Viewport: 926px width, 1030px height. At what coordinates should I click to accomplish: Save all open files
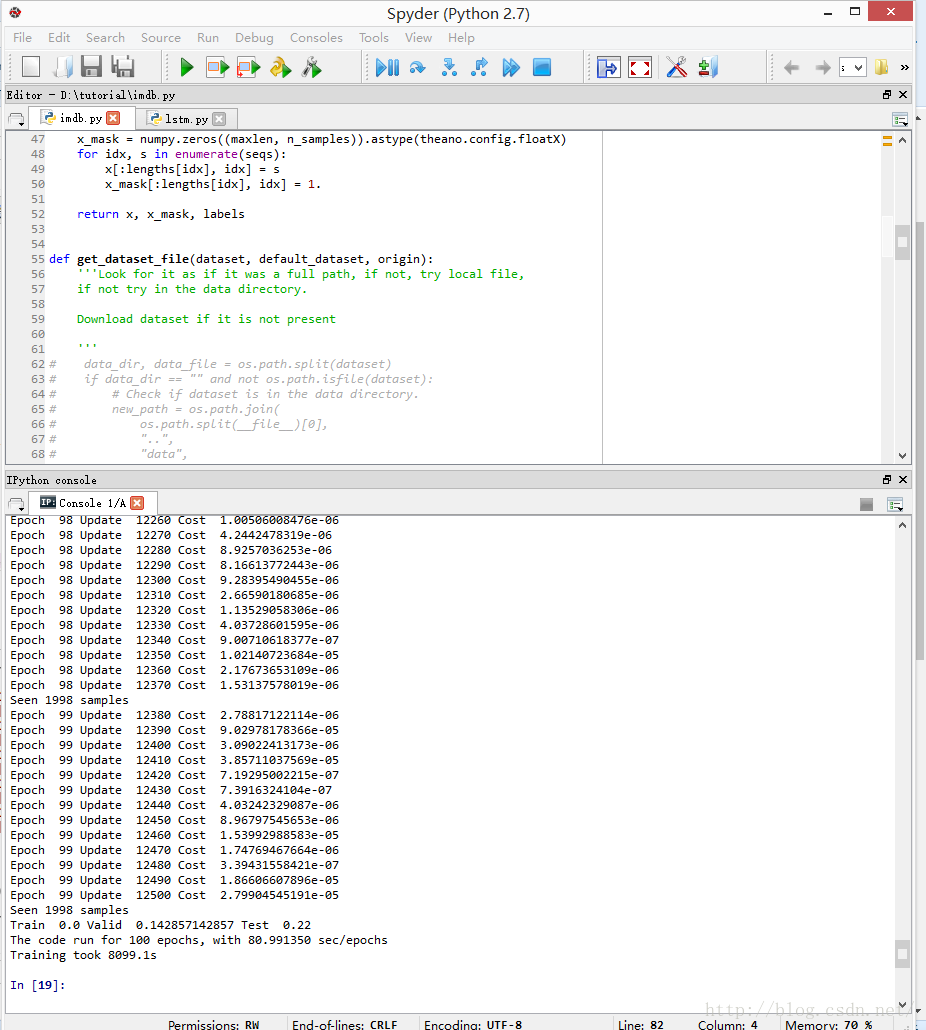tap(123, 67)
